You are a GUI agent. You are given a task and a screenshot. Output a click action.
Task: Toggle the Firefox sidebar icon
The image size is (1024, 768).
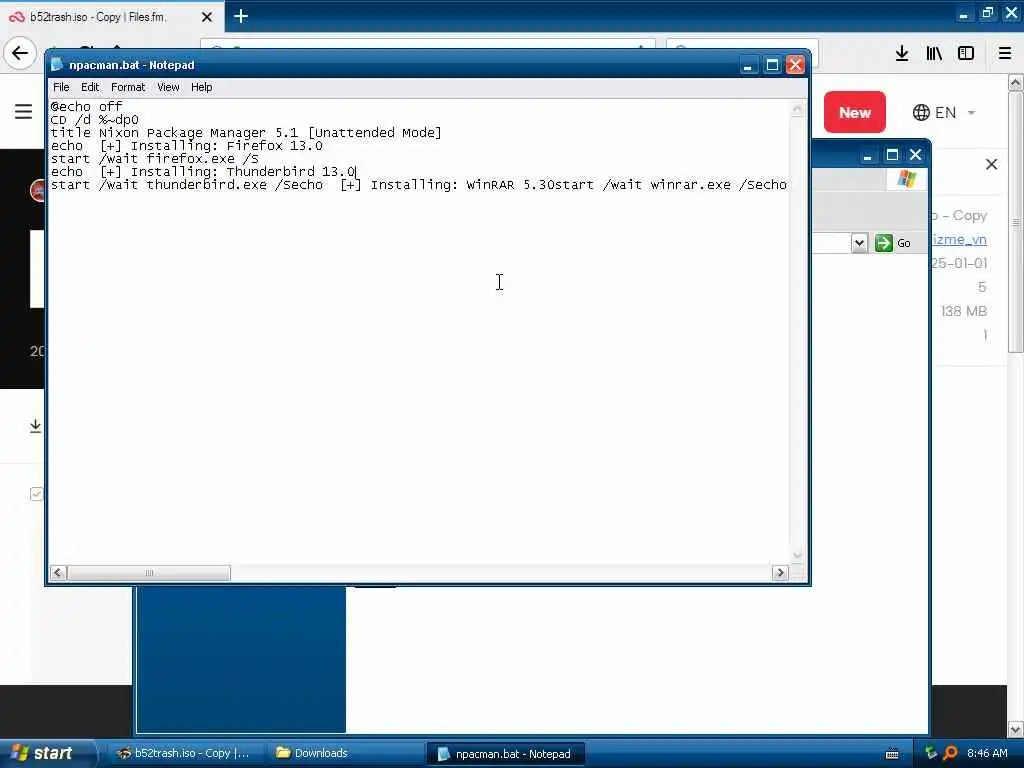tap(966, 53)
